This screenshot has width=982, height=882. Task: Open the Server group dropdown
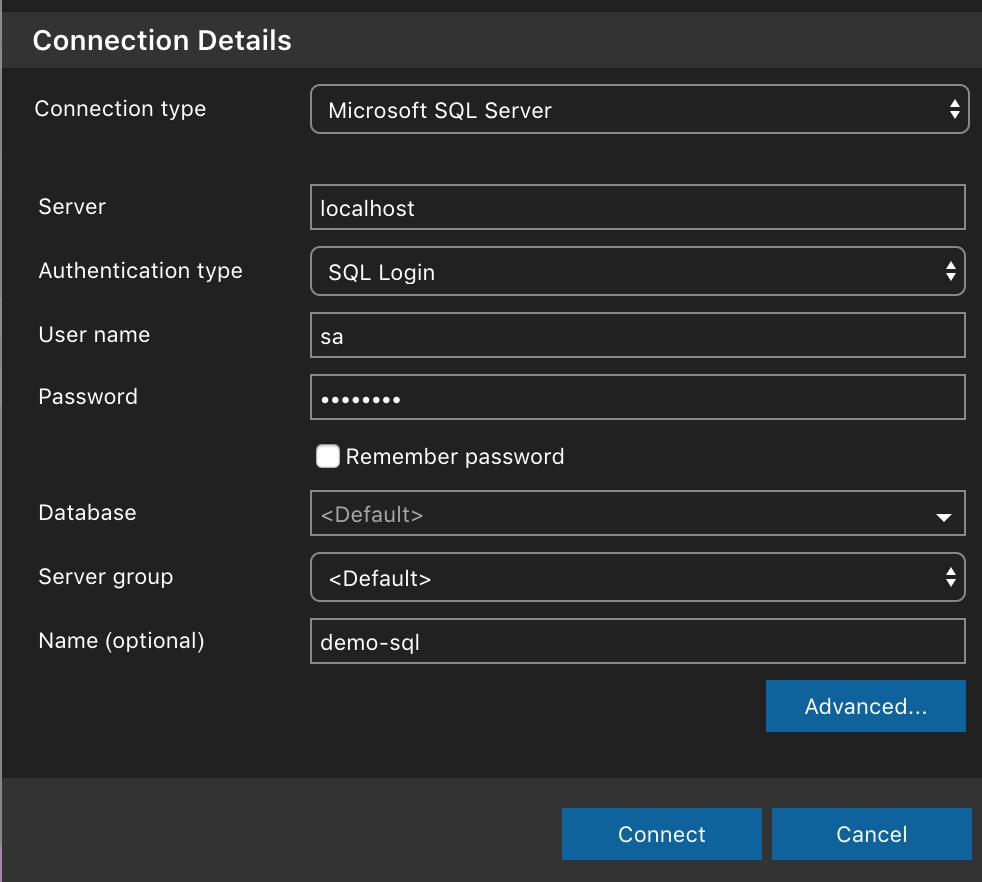638,577
